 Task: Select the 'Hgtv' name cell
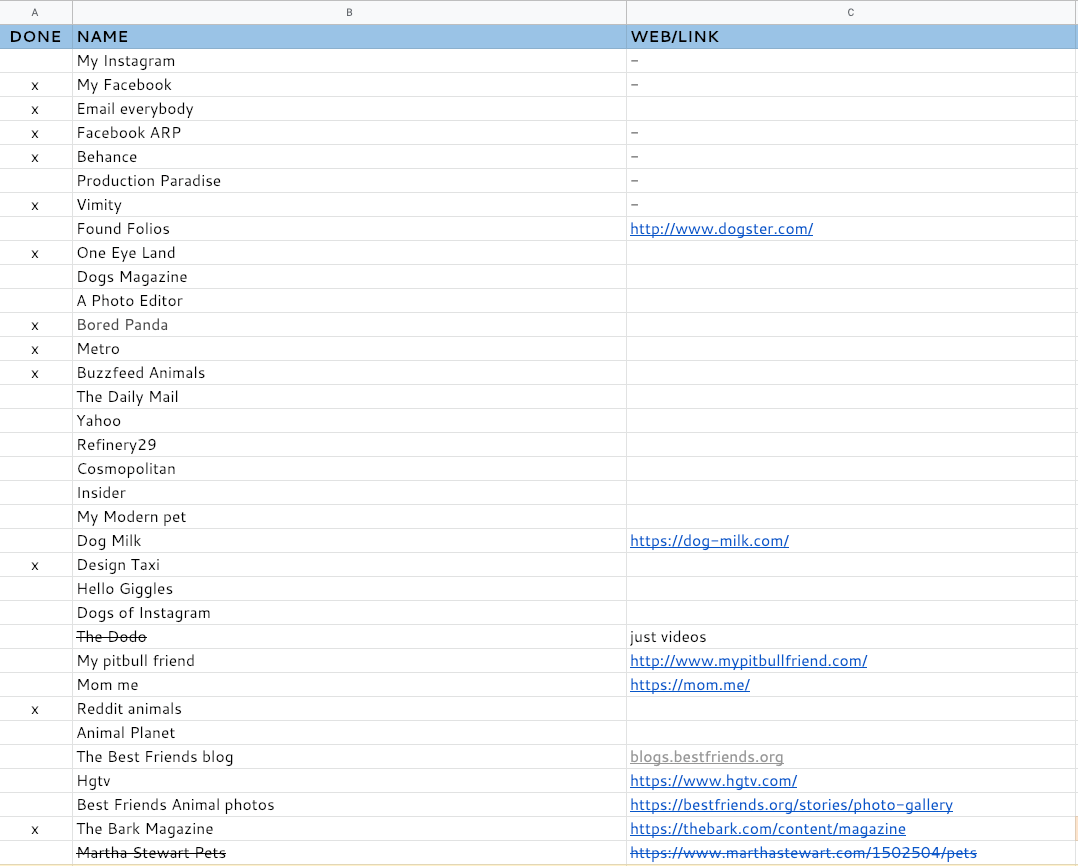(x=349, y=781)
